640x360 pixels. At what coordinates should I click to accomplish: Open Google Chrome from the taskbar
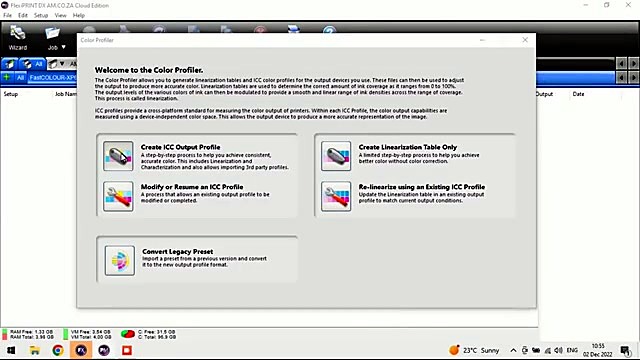click(58, 350)
